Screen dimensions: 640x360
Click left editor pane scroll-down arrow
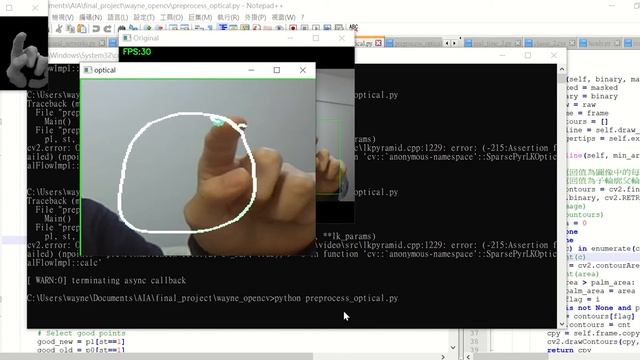(453, 347)
